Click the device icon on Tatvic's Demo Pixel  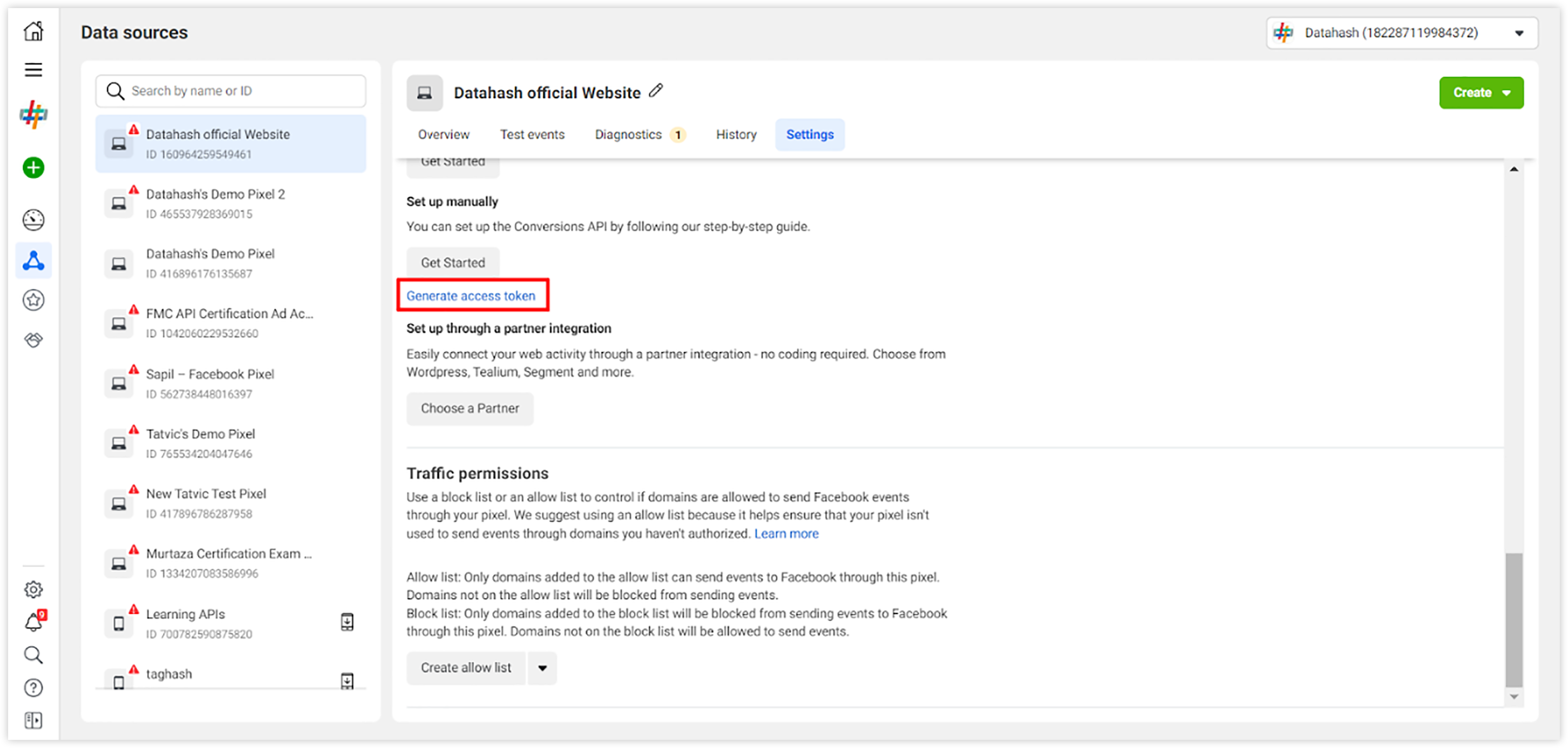click(x=119, y=443)
